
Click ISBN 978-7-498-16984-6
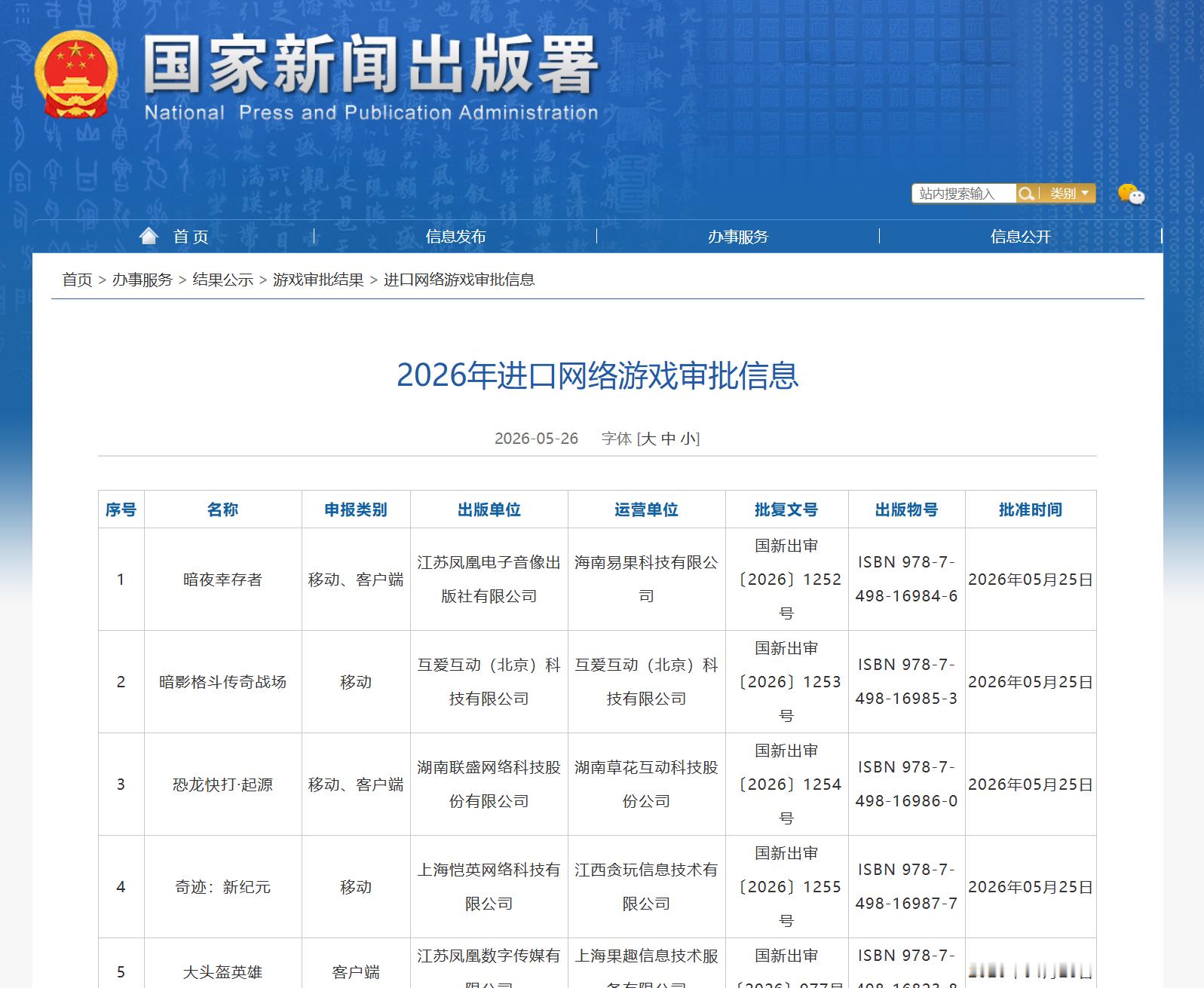[x=906, y=580]
